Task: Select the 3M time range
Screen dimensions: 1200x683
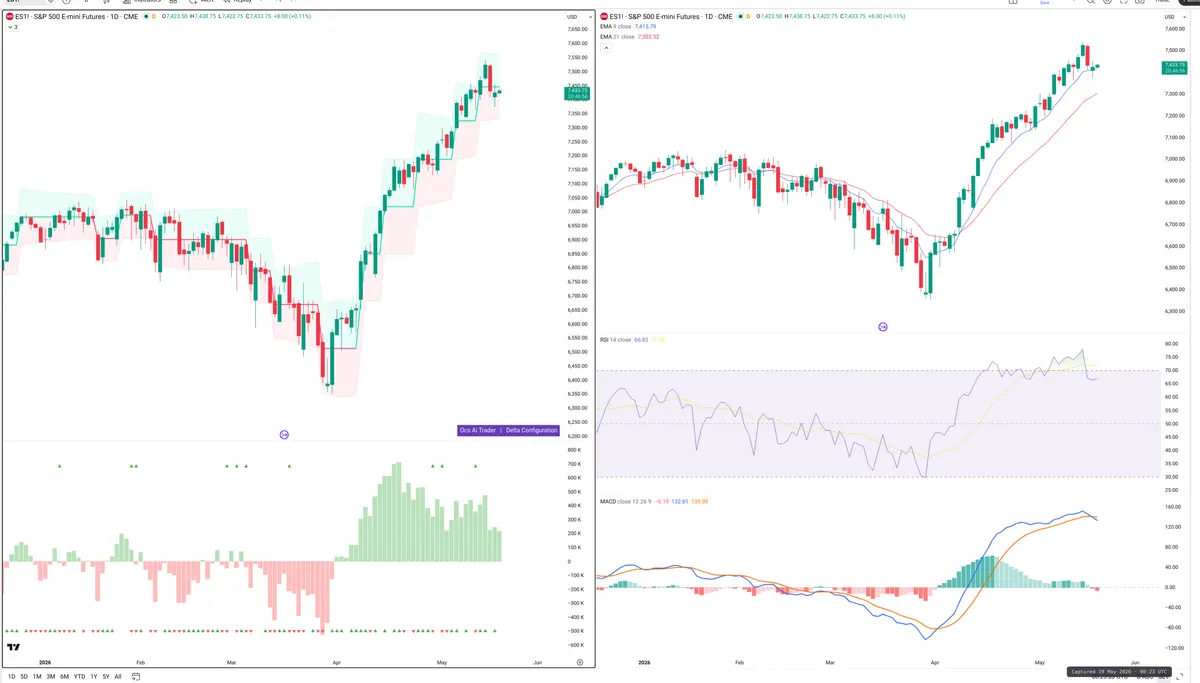Action: coord(51,677)
